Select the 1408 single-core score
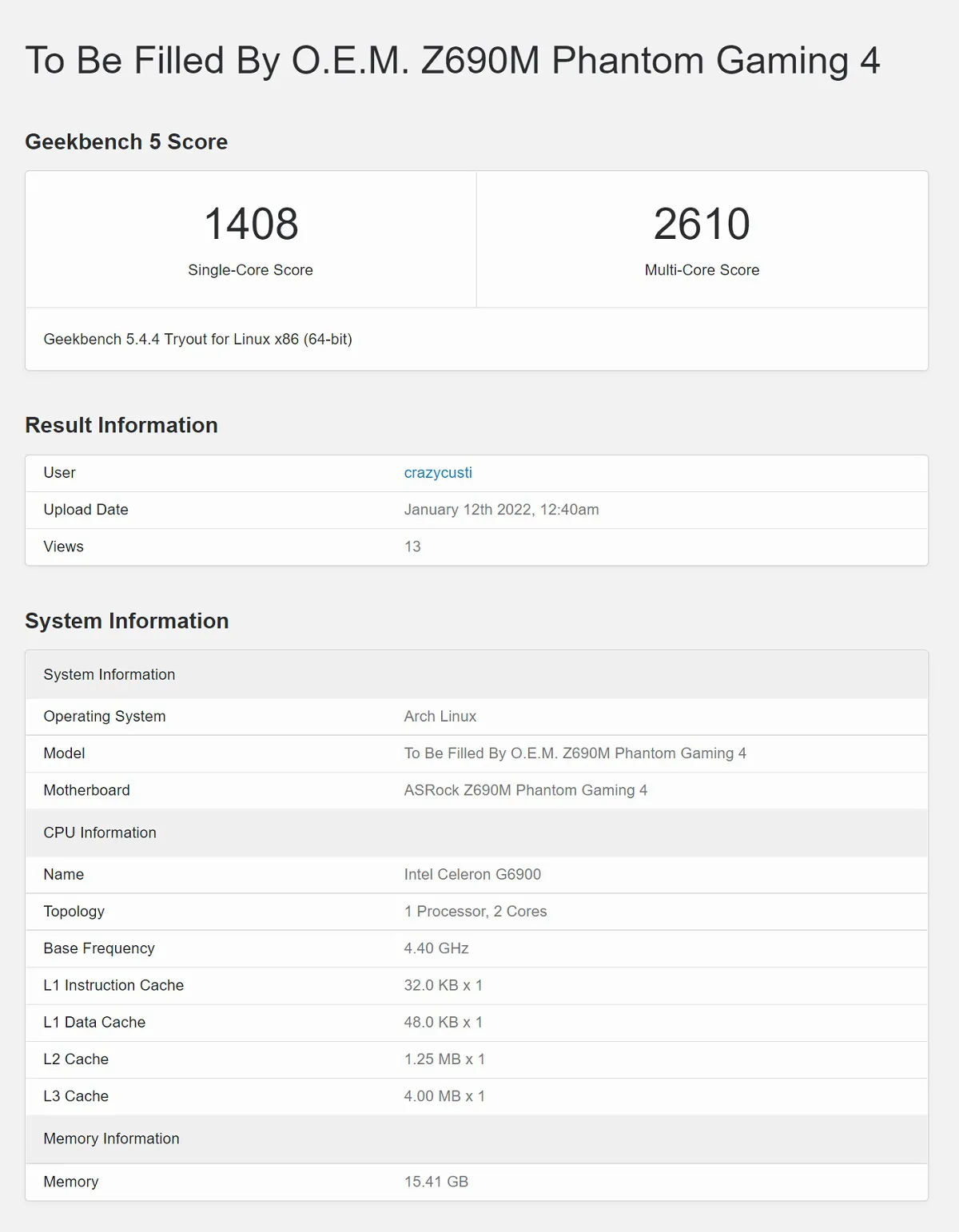This screenshot has width=959, height=1232. [251, 224]
